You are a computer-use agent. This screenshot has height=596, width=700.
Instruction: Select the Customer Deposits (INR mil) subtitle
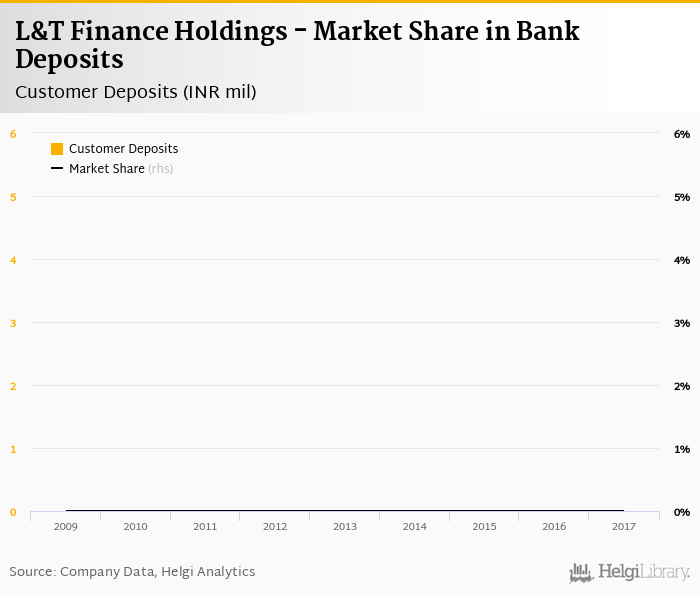point(136,92)
